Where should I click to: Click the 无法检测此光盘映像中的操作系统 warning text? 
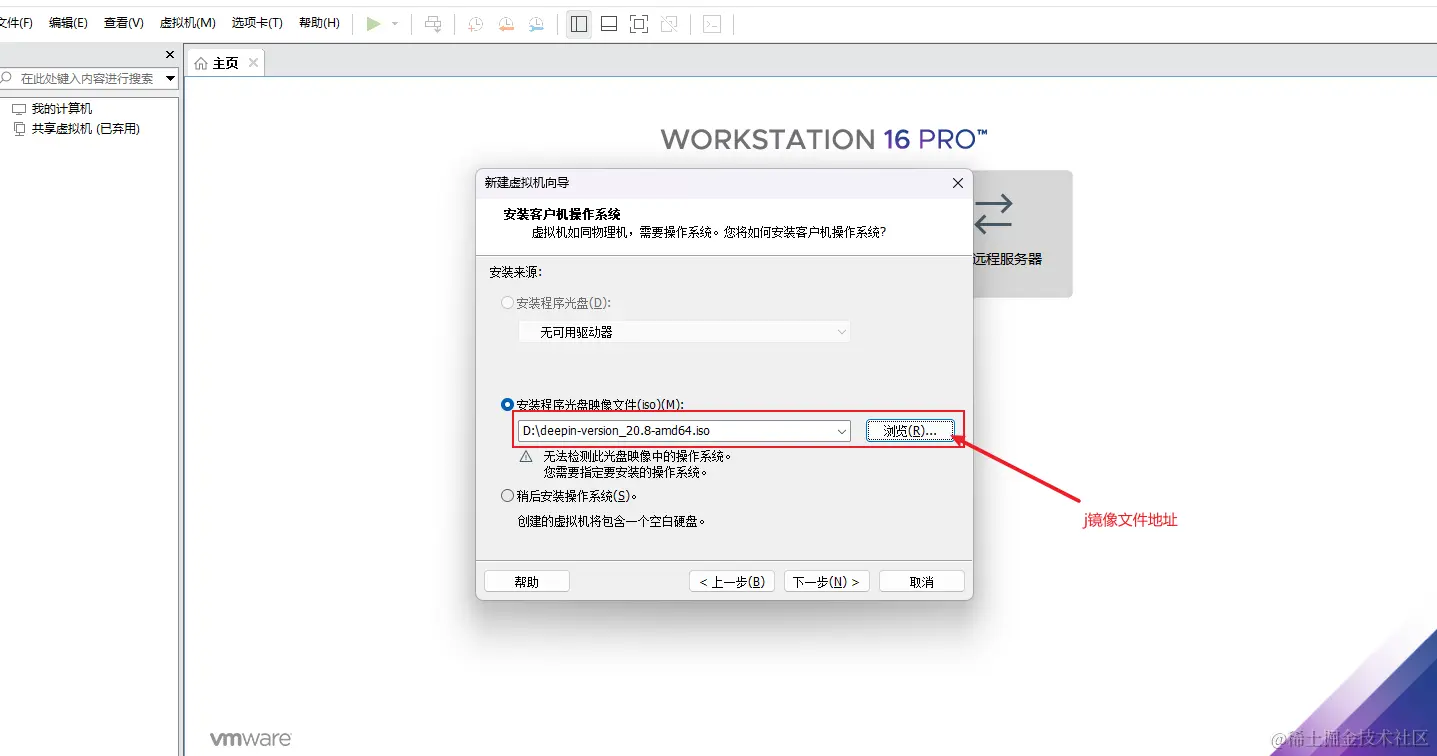pos(637,456)
